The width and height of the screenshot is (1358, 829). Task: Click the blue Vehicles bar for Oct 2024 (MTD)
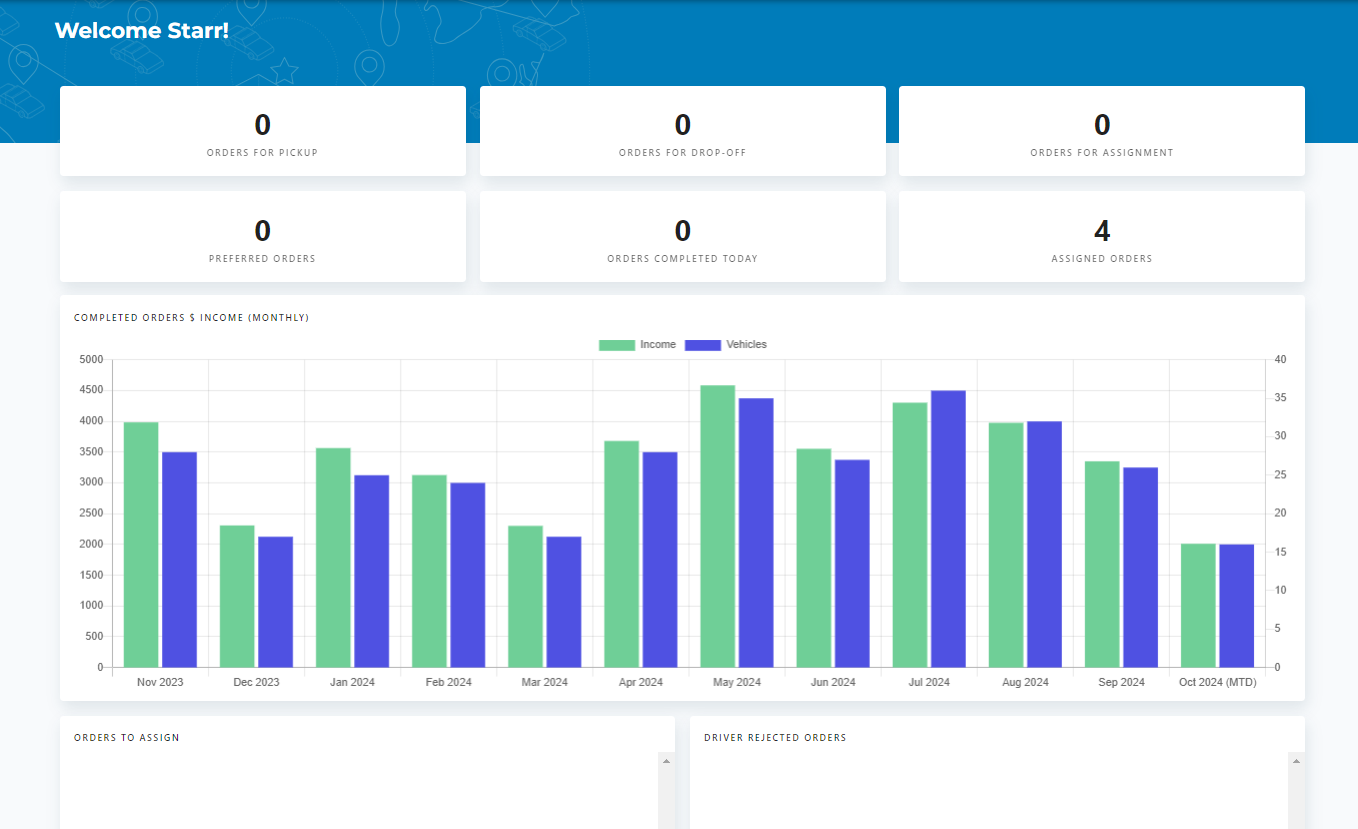point(1236,606)
